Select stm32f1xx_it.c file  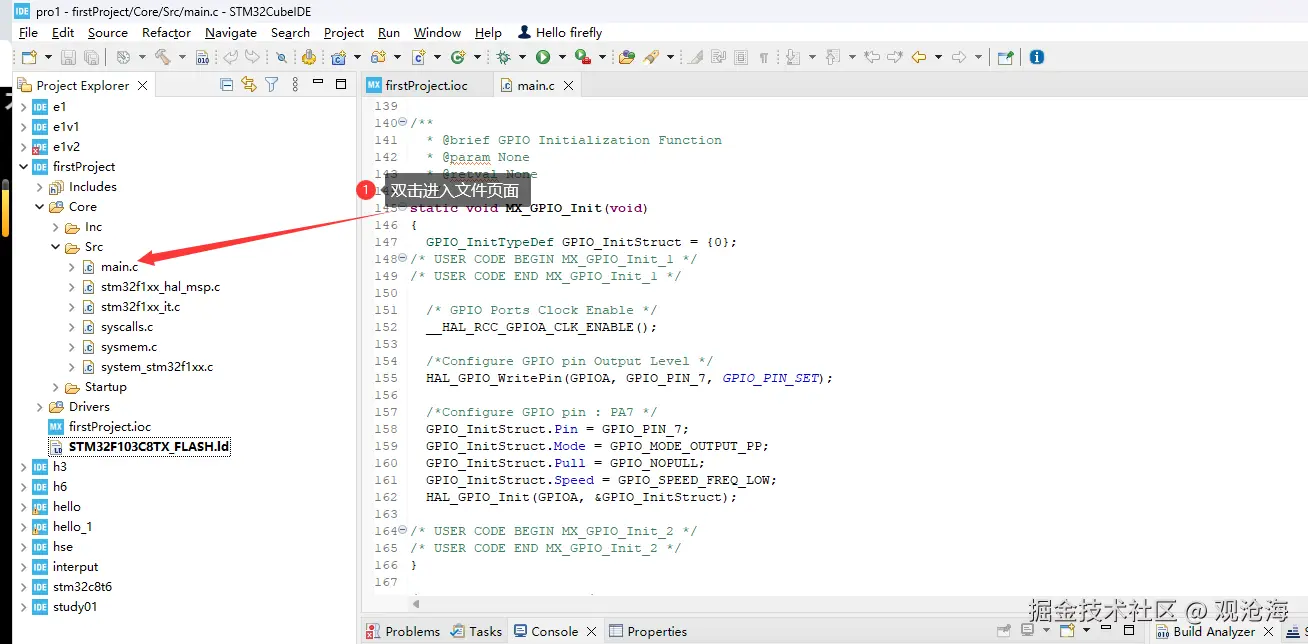[x=140, y=307]
